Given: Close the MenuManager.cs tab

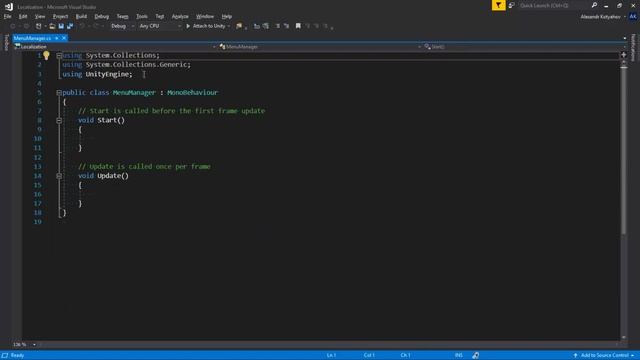Looking at the screenshot, I should point(64,38).
